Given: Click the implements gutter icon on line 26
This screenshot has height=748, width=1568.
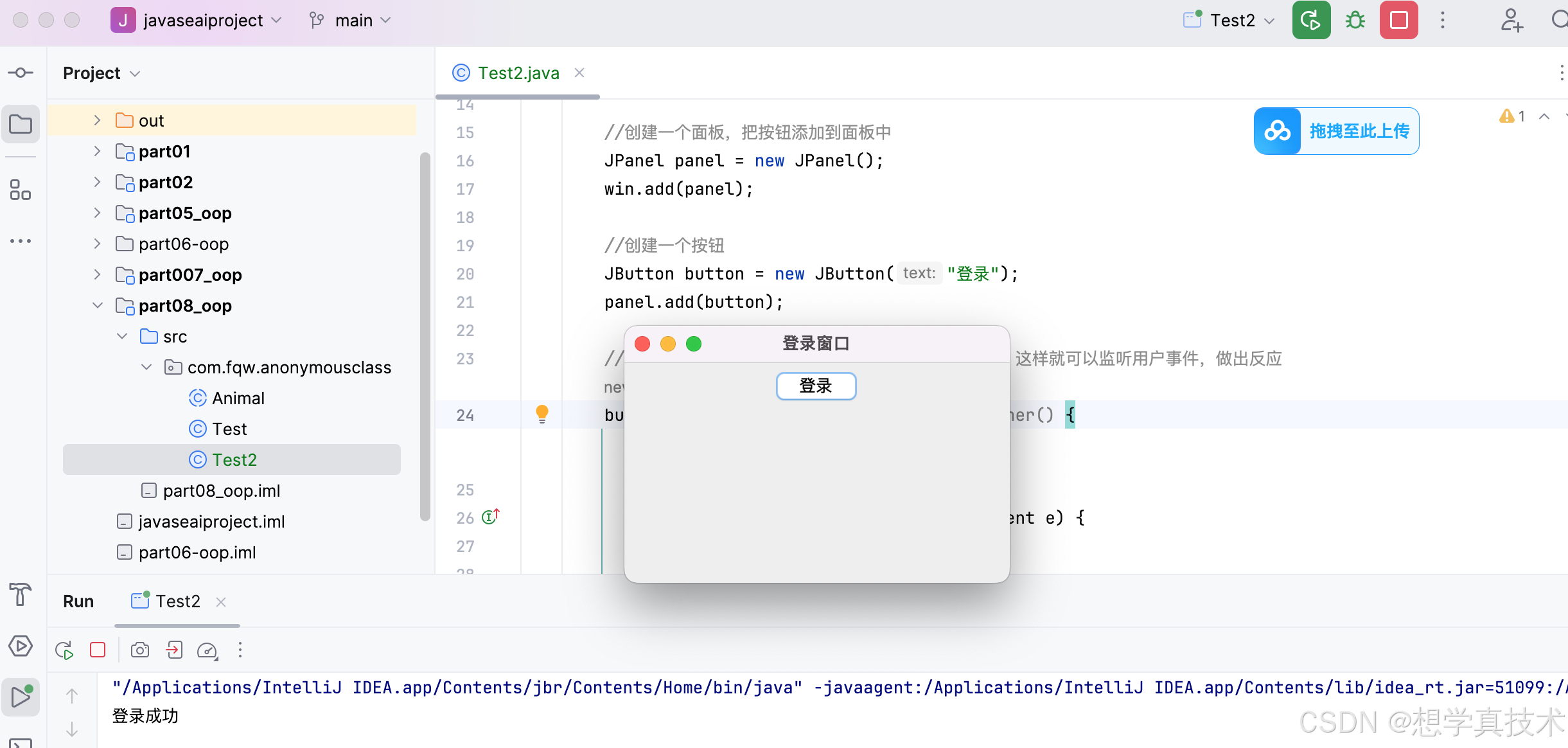Looking at the screenshot, I should (x=491, y=517).
